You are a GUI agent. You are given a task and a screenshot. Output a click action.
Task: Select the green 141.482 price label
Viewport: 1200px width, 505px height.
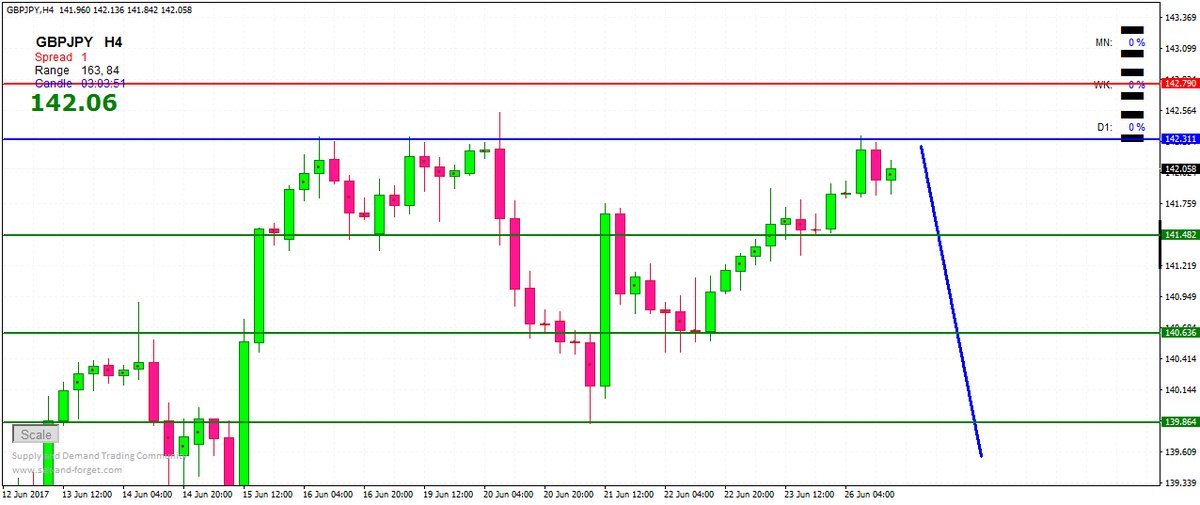(x=1179, y=235)
